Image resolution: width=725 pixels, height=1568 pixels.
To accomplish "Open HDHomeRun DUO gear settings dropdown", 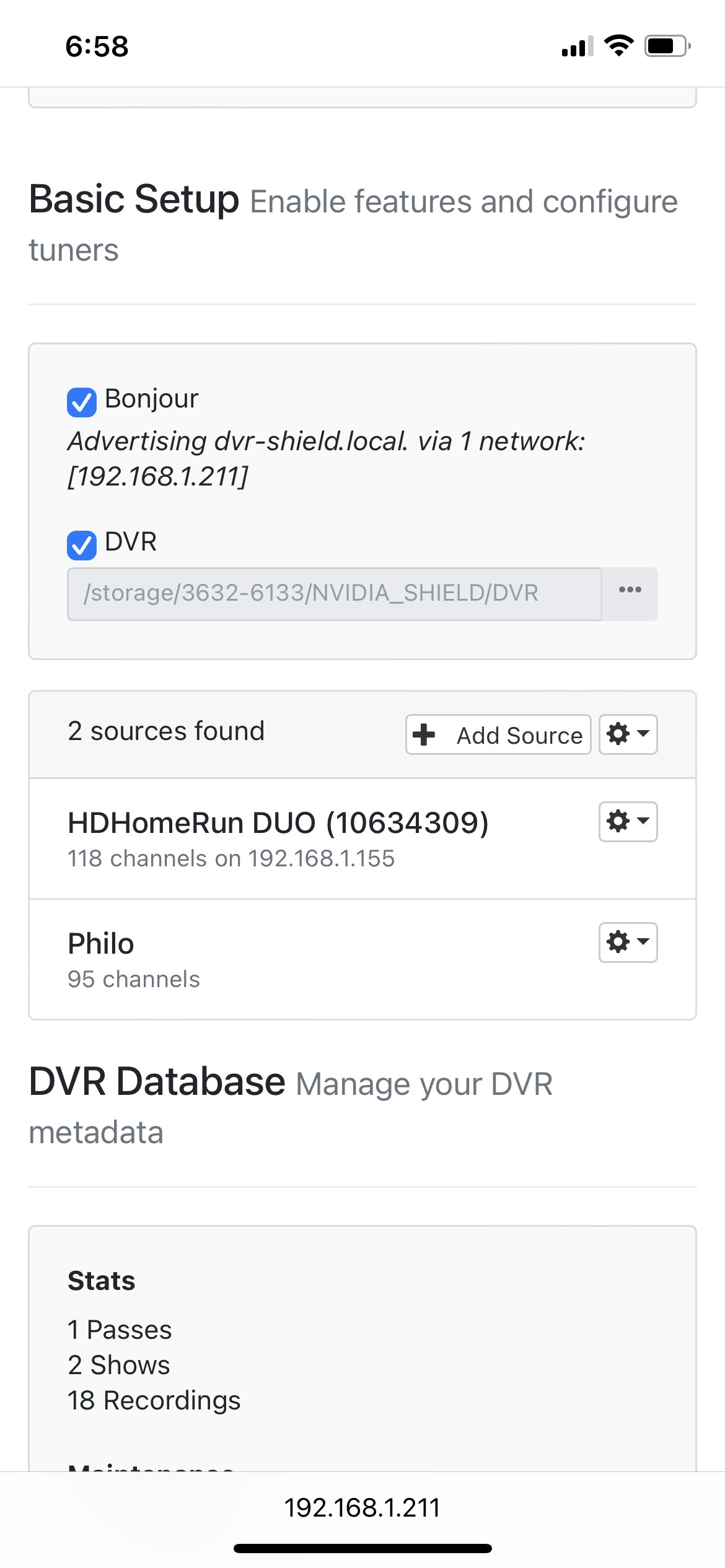I will point(628,822).
